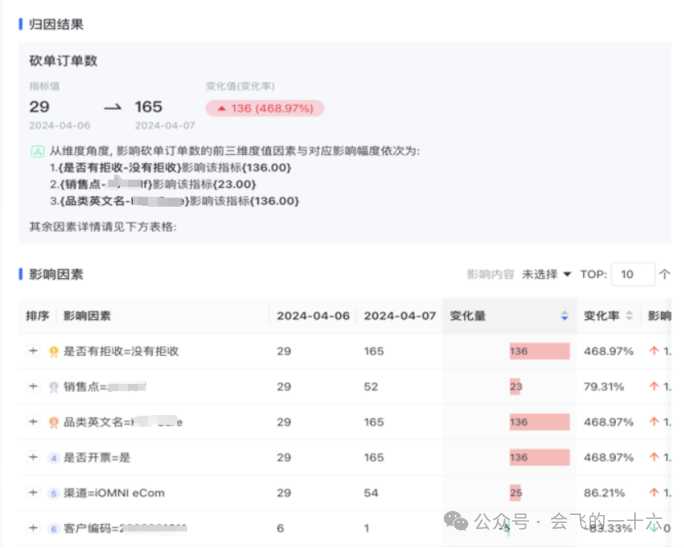
Task: Click the 影响因素 section heading
Action: click(56, 274)
